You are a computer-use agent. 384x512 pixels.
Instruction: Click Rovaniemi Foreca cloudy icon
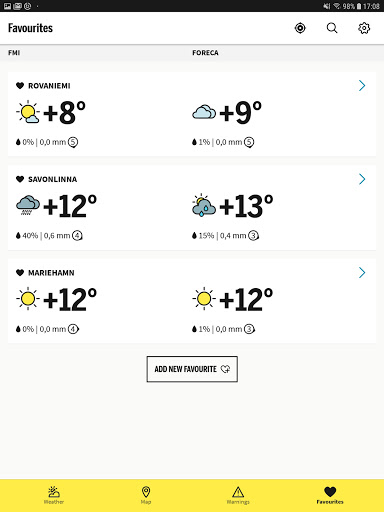[x=204, y=112]
